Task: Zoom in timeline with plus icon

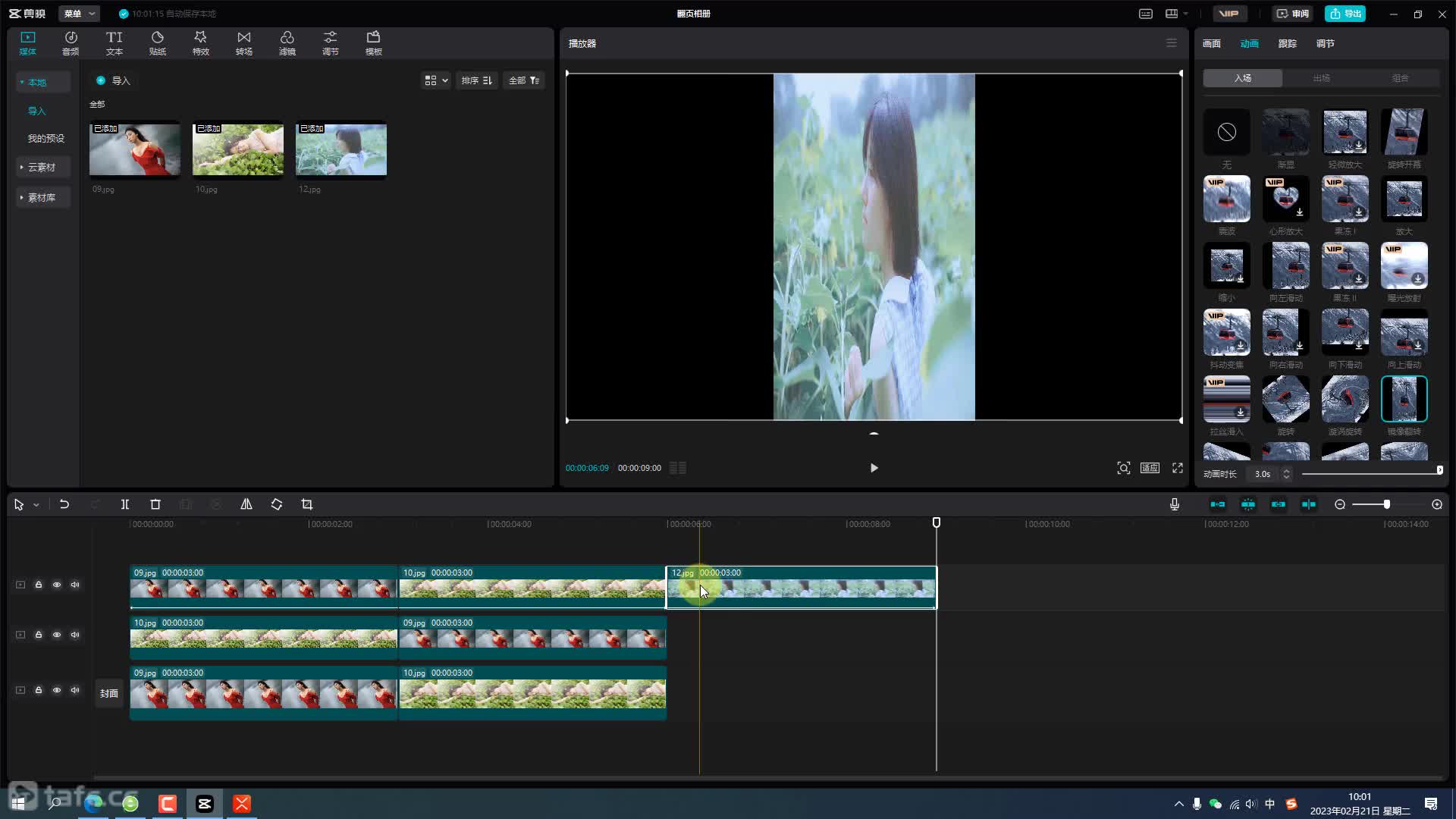Action: 1437,504
